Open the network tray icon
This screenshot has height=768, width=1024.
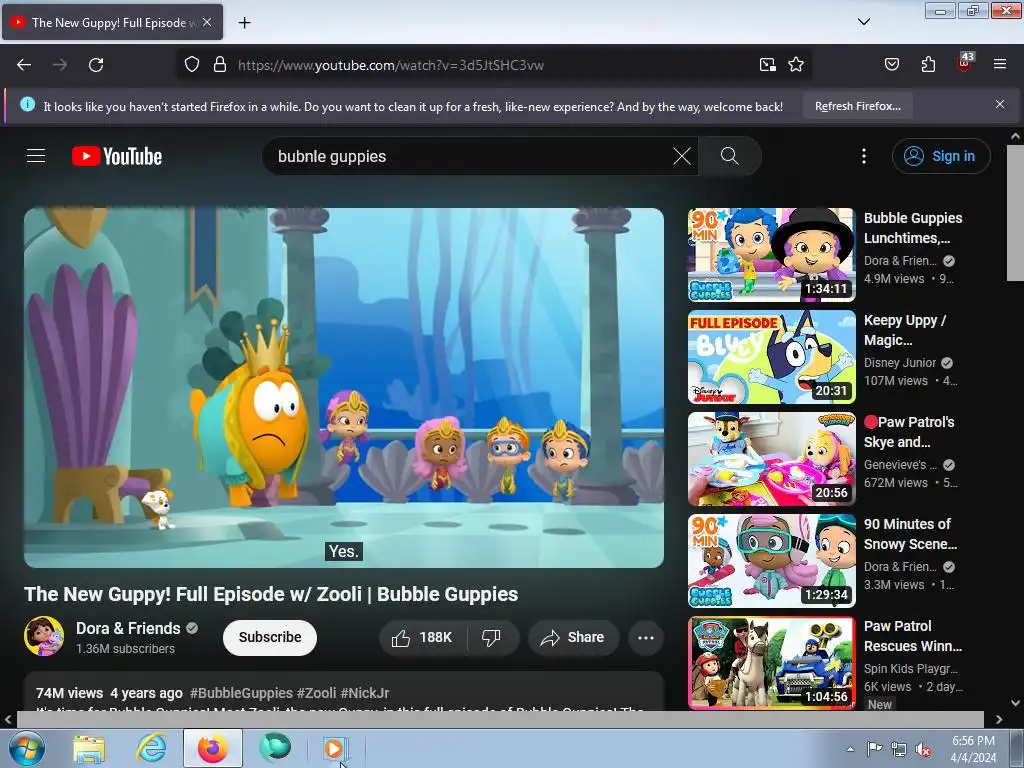pos(899,749)
